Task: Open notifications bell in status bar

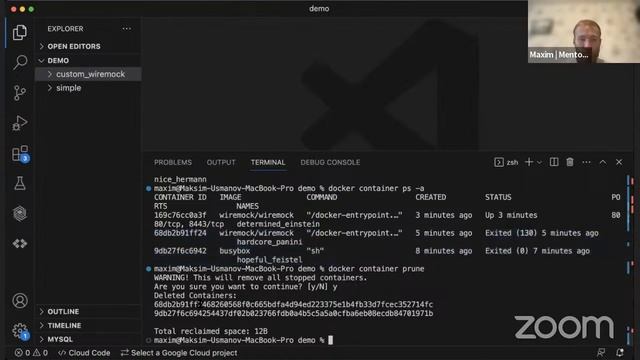Action: click(x=620, y=353)
